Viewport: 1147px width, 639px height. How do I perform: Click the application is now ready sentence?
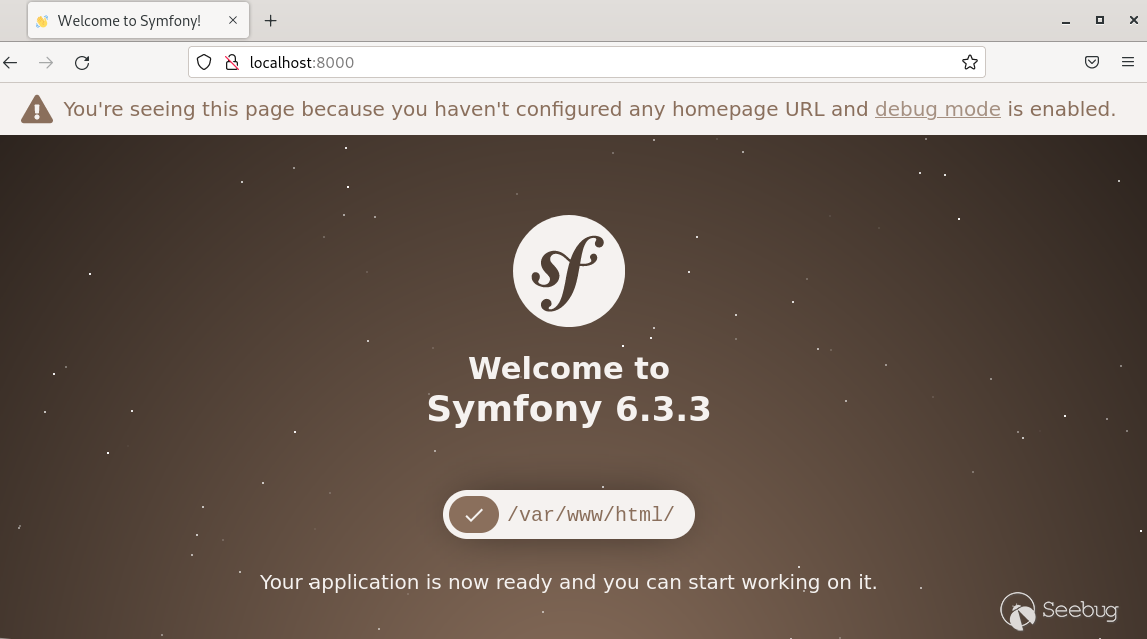[x=568, y=582]
